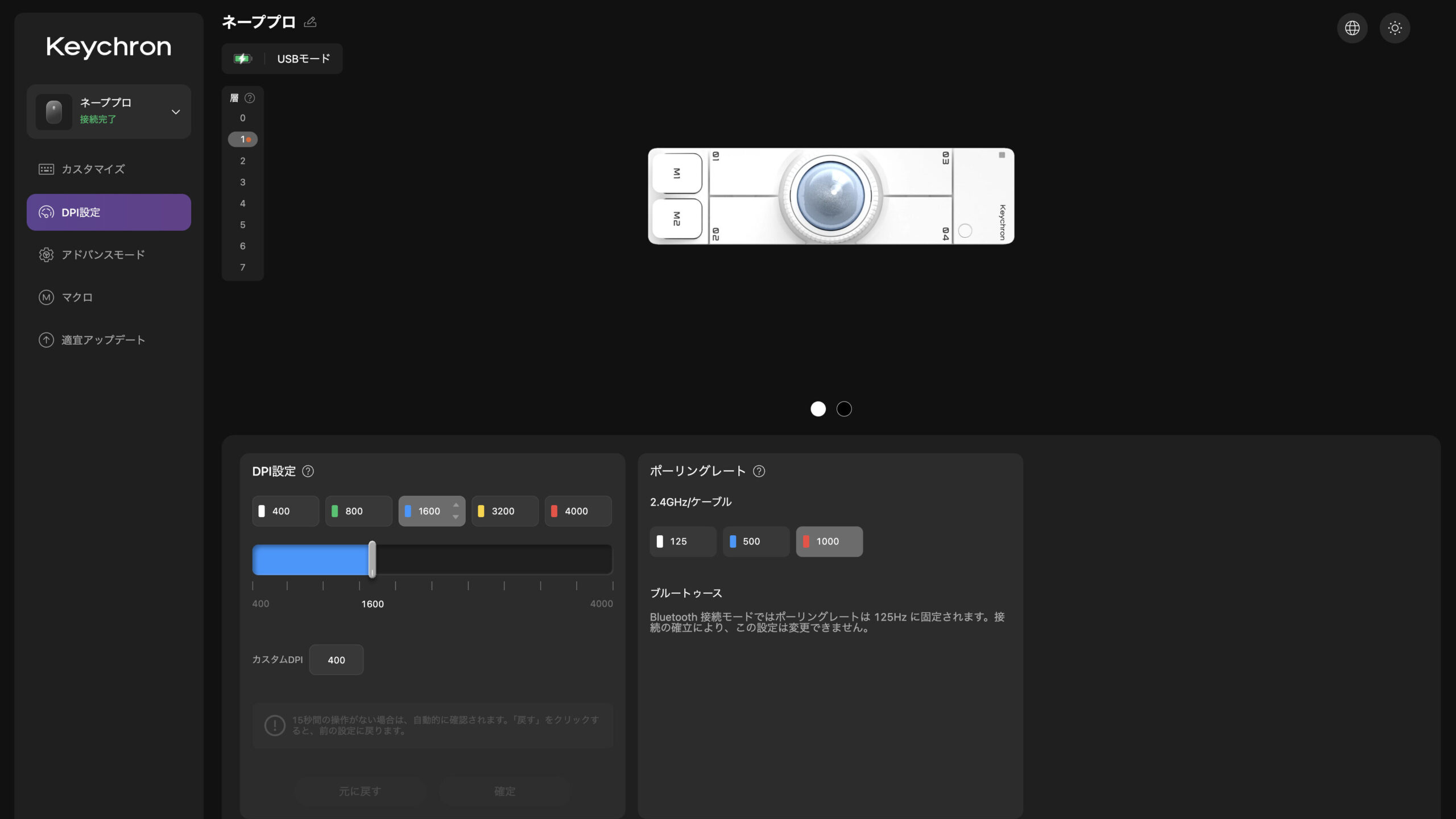Viewport: 1456px width, 819px height.
Task: Select layer 5
Action: coord(243,225)
